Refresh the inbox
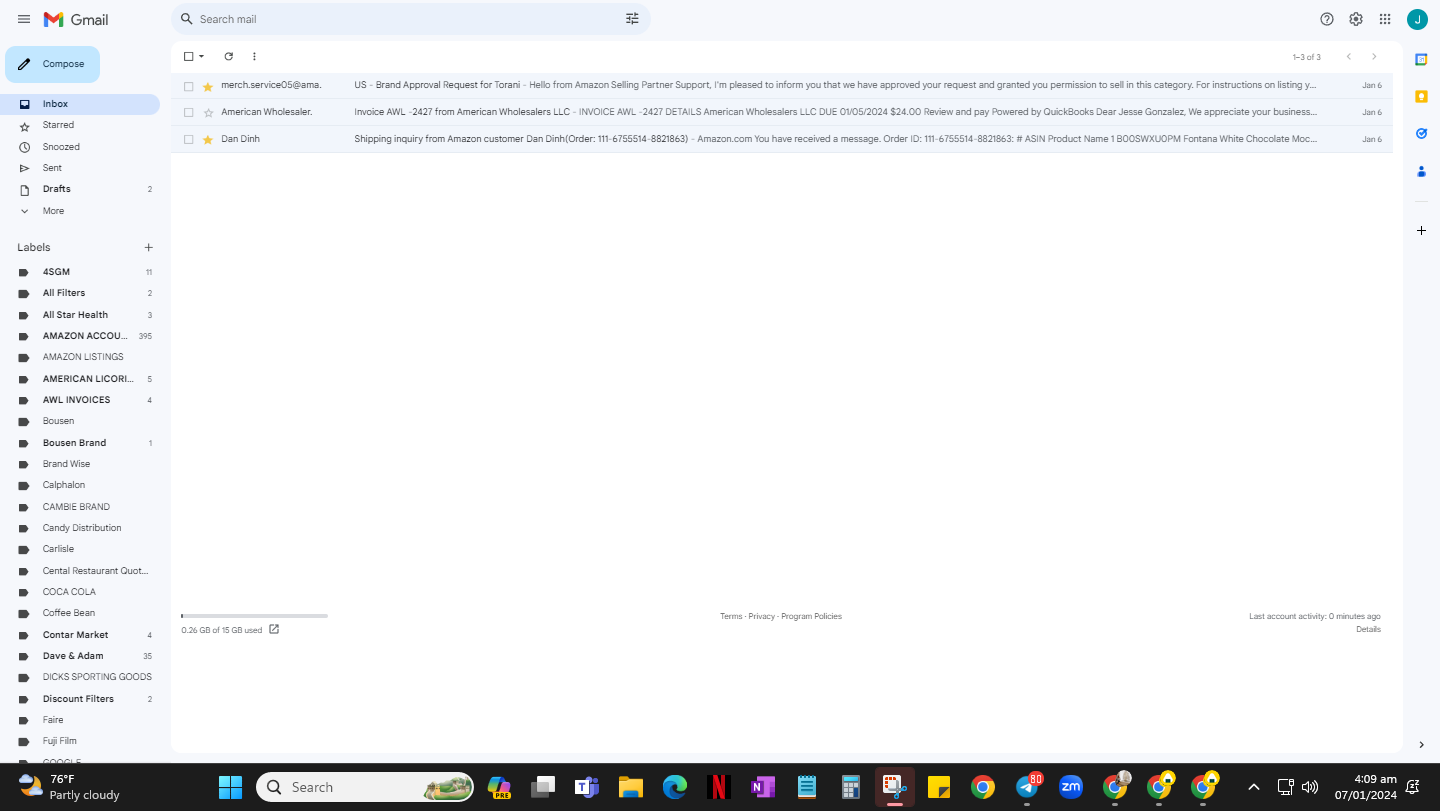This screenshot has width=1440, height=811. (228, 57)
